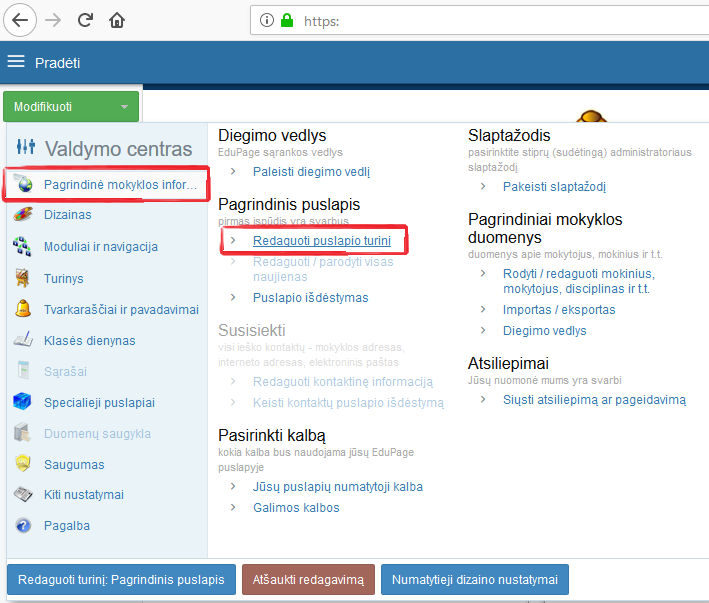Select Moduliai ir navigacija in sidebar

[101, 246]
